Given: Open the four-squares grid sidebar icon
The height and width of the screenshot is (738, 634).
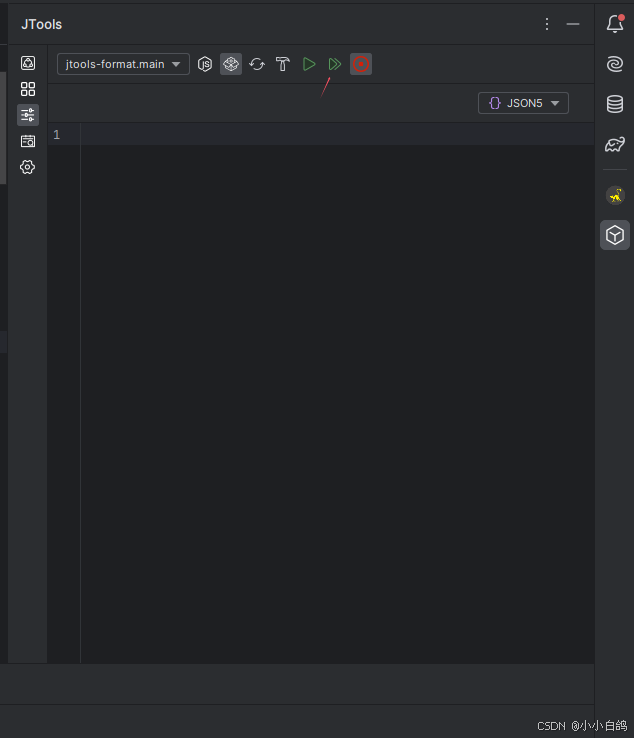Looking at the screenshot, I should click(28, 89).
